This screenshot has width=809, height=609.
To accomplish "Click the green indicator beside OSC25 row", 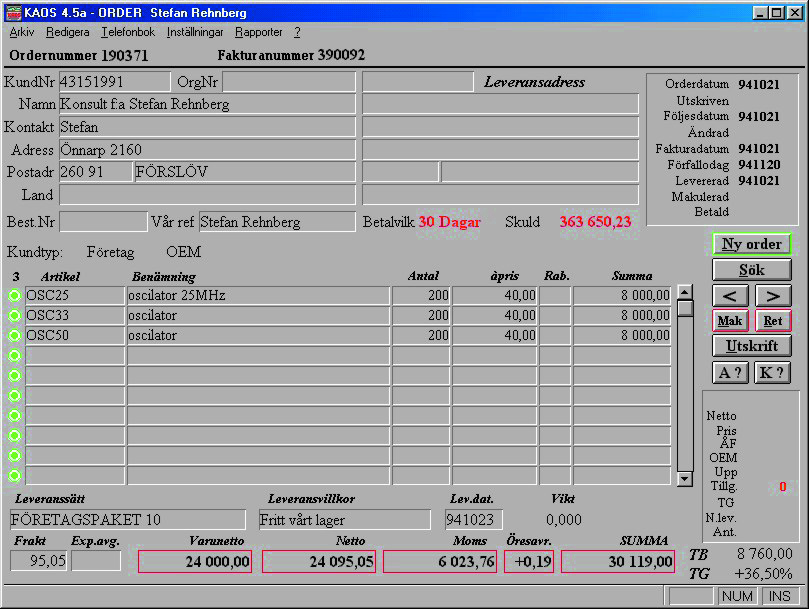I will tap(14, 296).
